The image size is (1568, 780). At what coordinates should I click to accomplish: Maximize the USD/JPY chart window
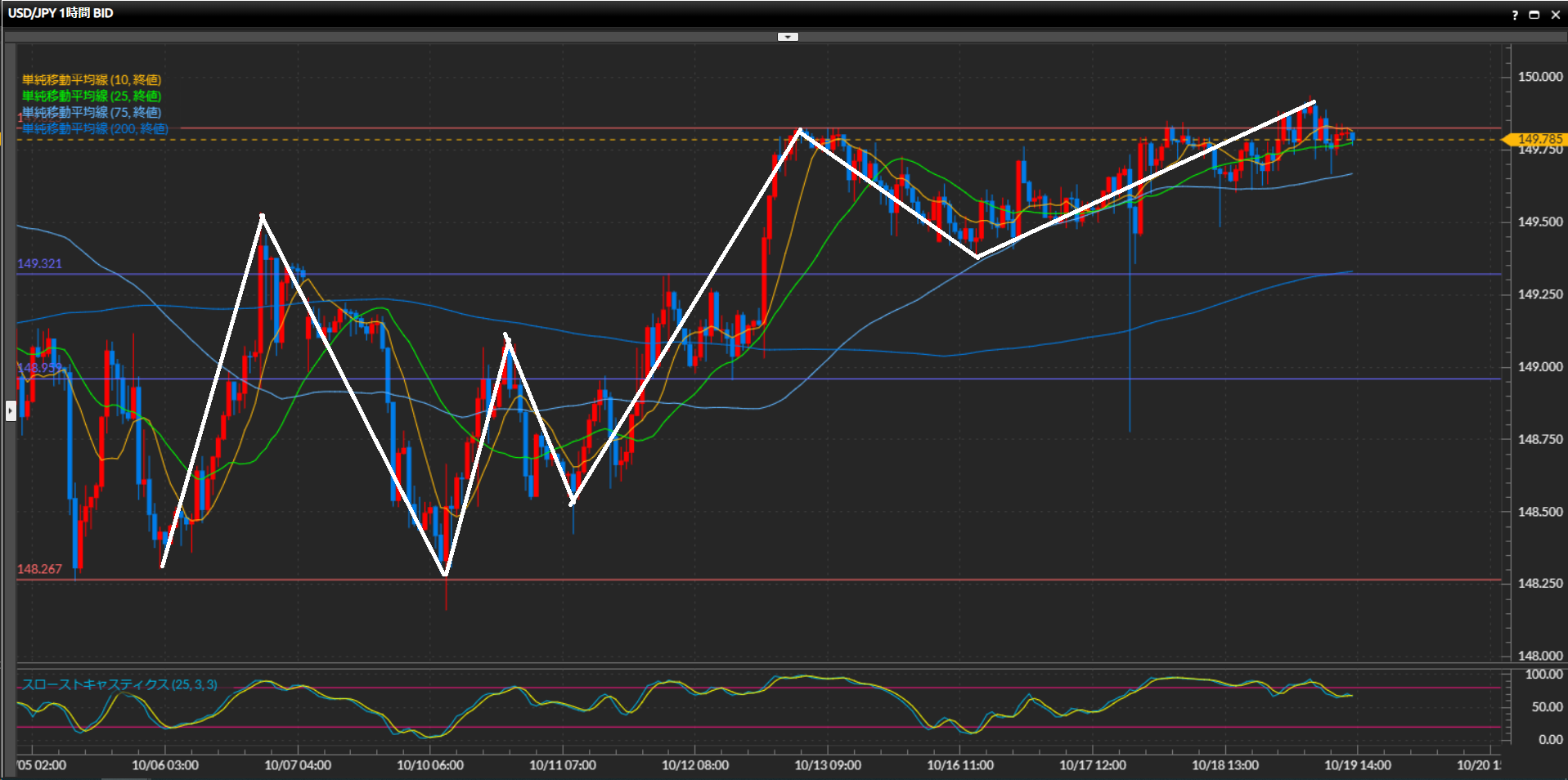coord(1534,15)
